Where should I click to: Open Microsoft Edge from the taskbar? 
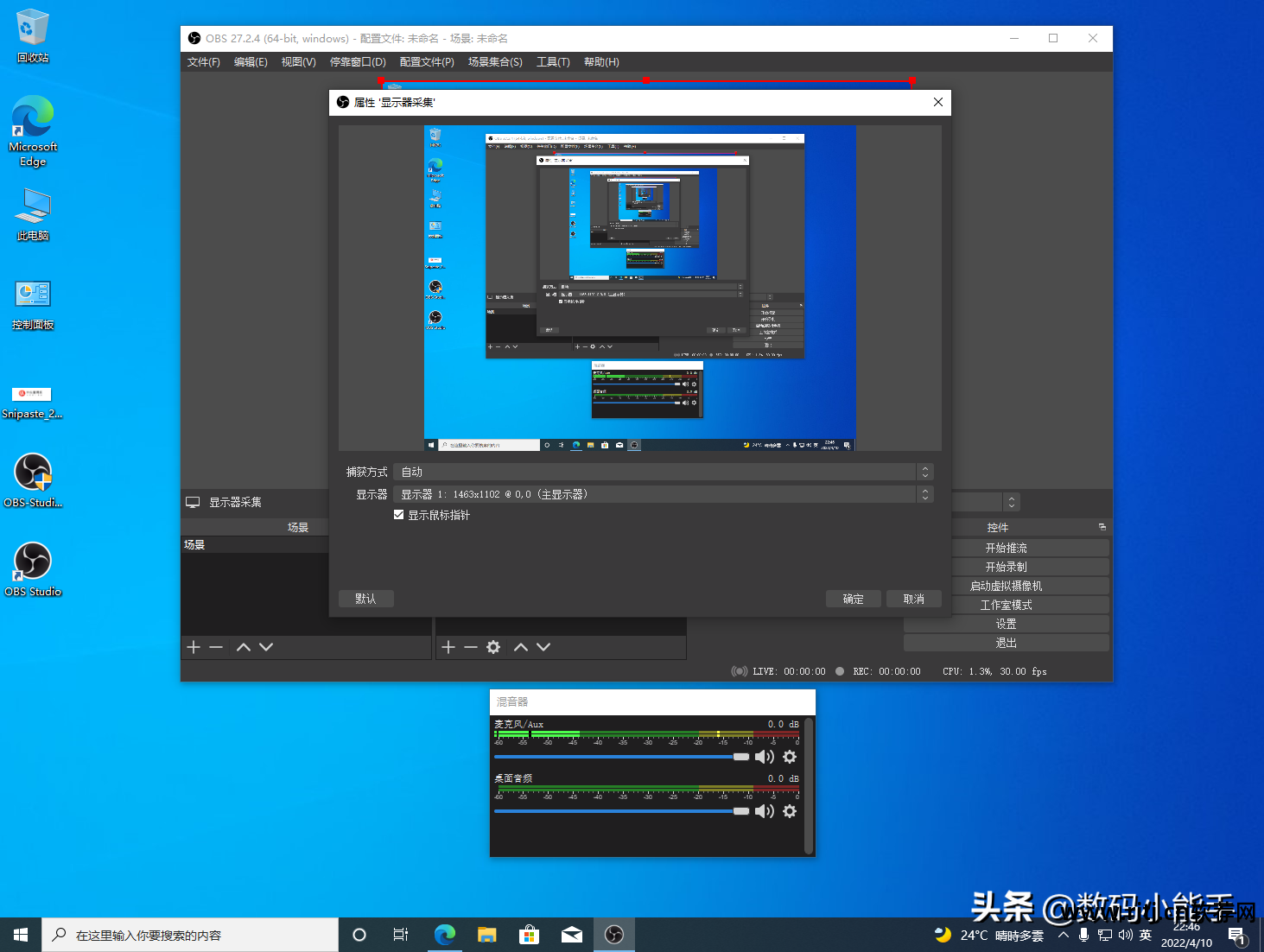[445, 935]
